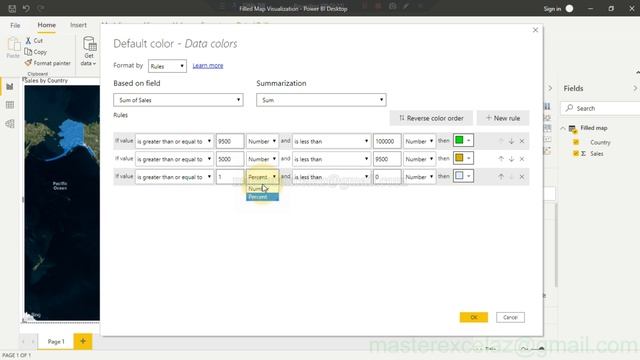This screenshot has width=640, height=360.
Task: Click Reverse color order button
Action: pyautogui.click(x=431, y=118)
